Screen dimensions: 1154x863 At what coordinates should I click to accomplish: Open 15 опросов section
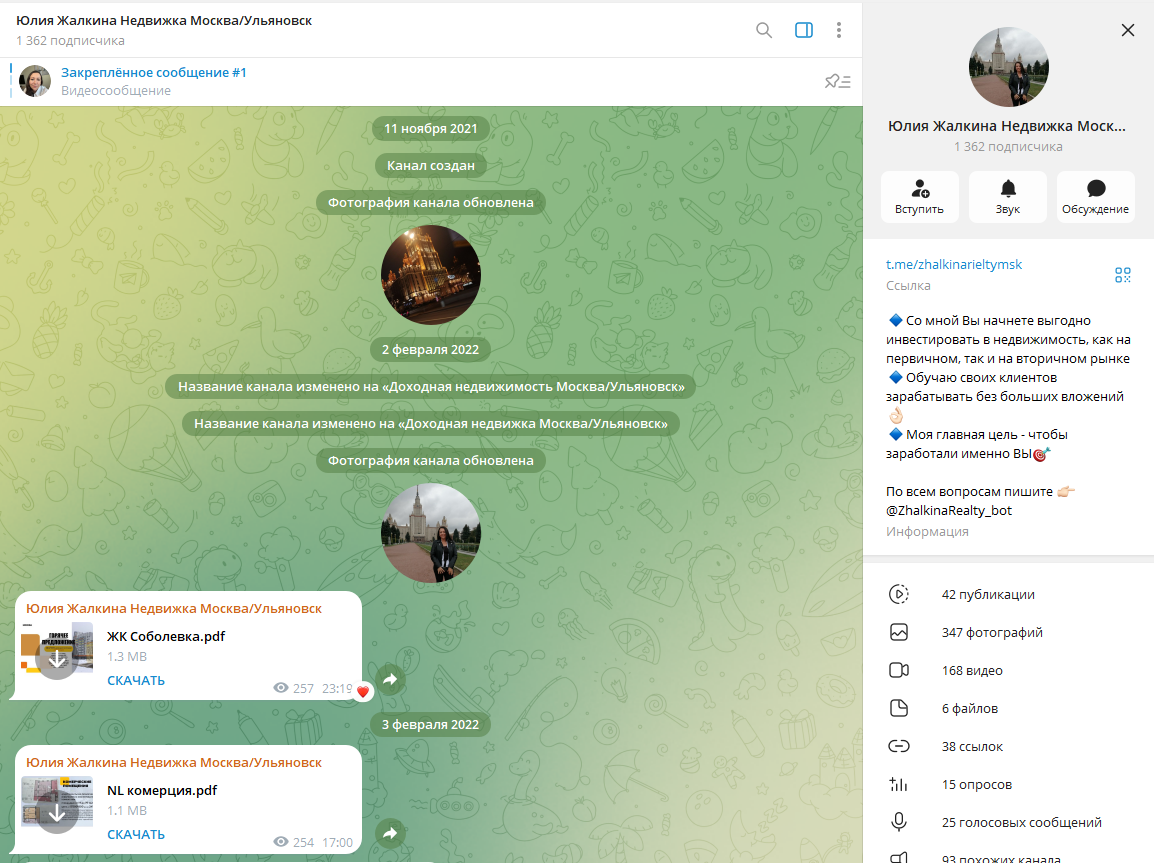(x=1008, y=784)
